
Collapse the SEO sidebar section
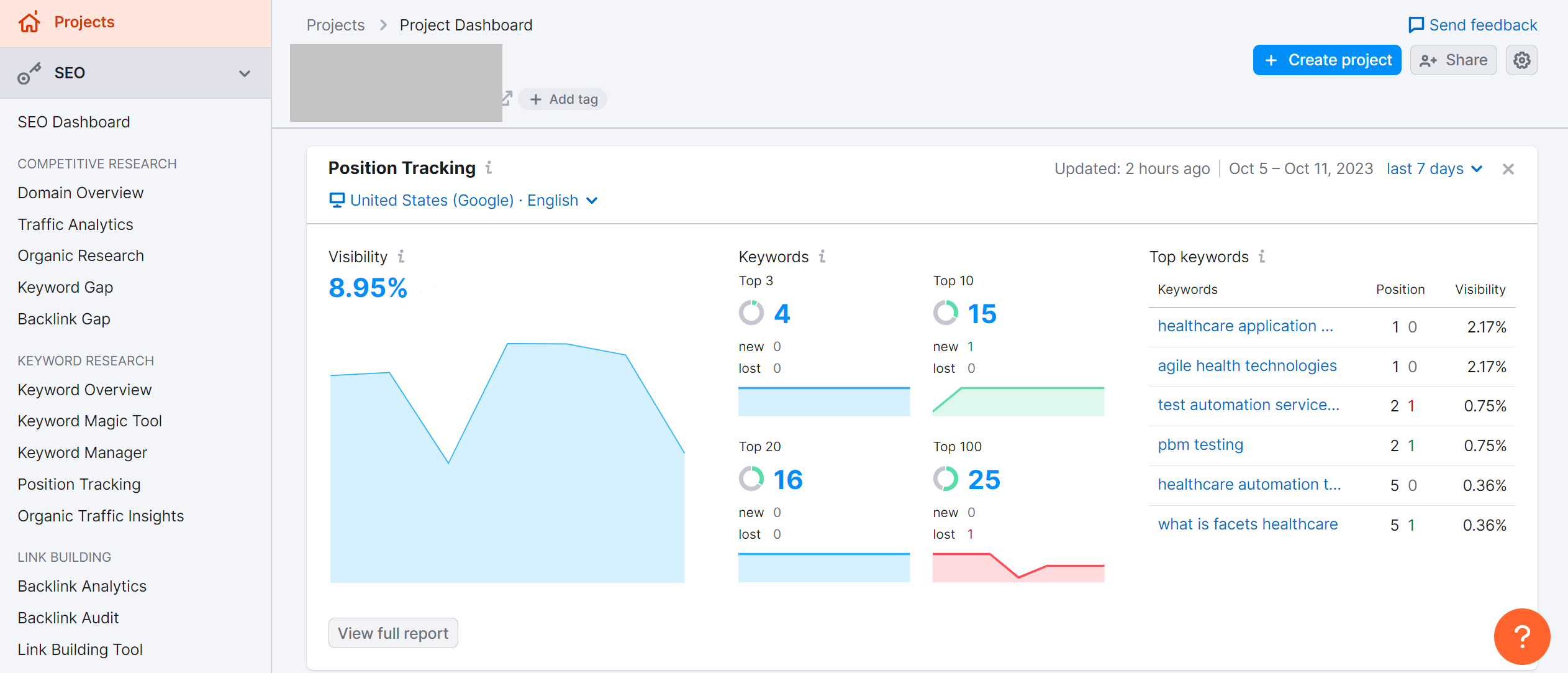click(245, 73)
